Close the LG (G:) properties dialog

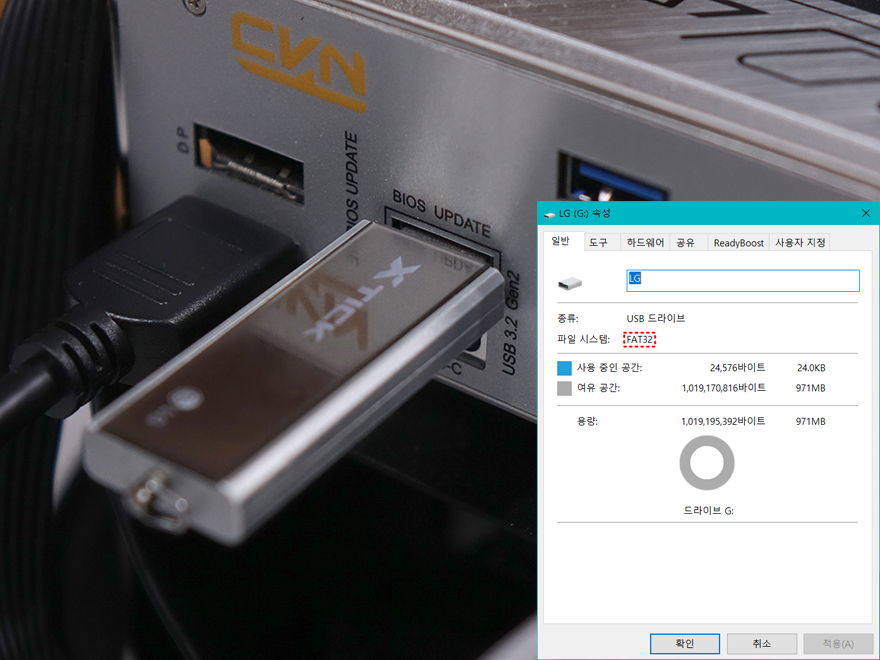[x=865, y=213]
